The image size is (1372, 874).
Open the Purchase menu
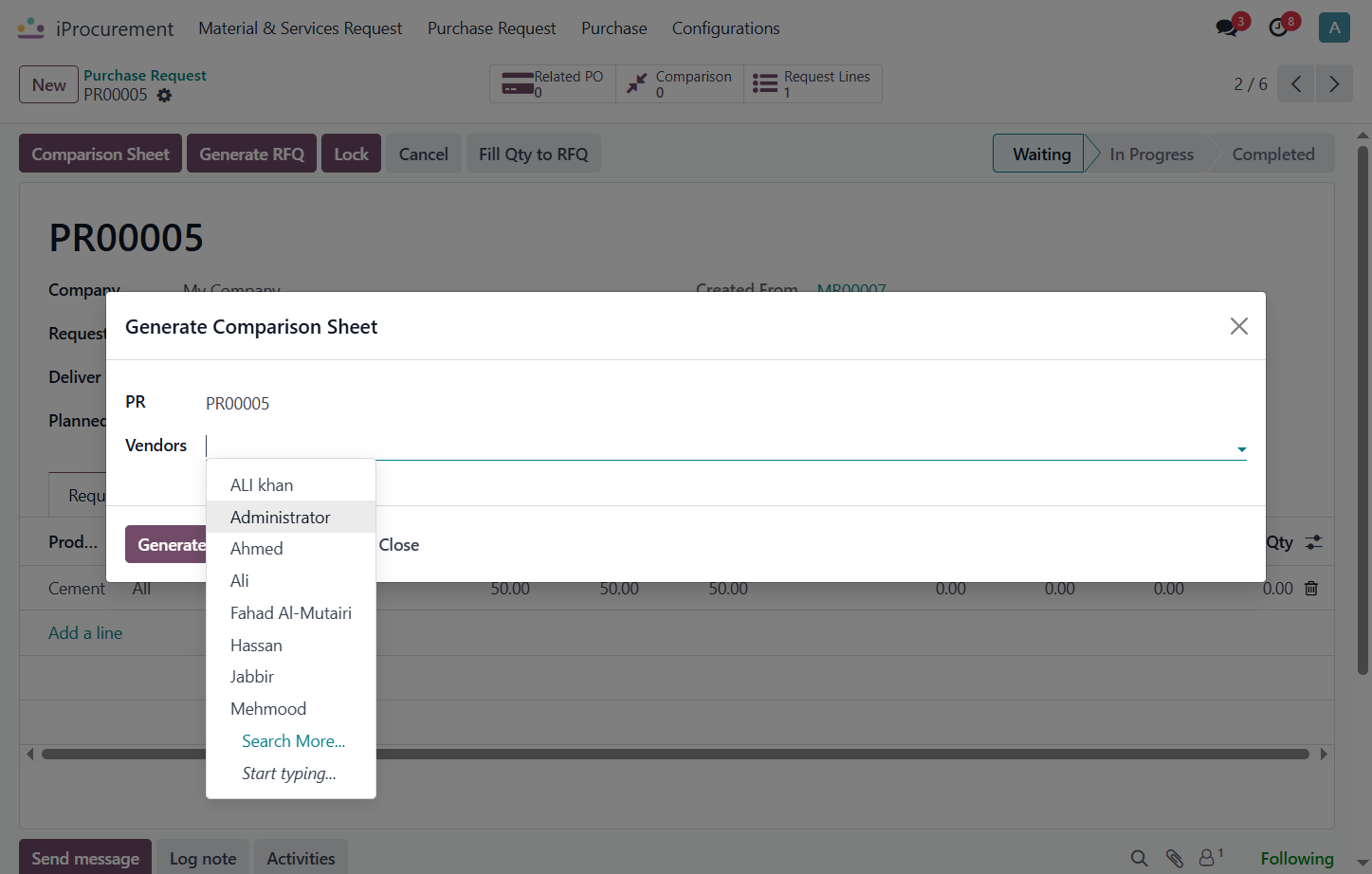tap(614, 28)
